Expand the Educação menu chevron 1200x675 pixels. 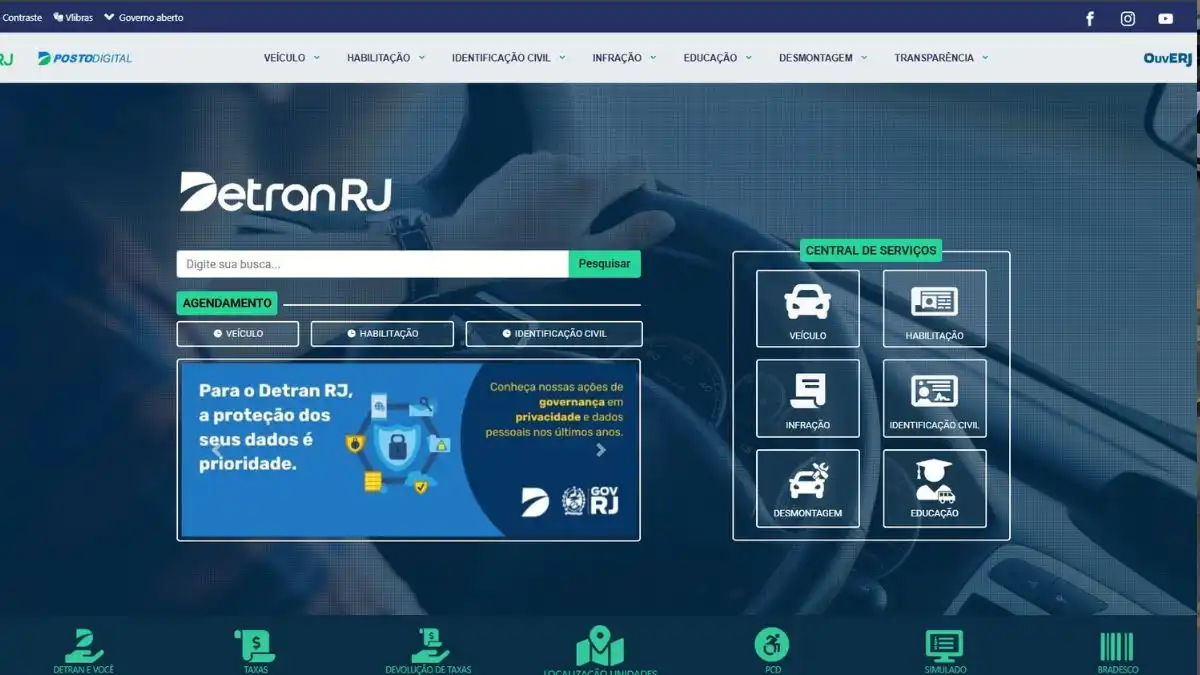748,57
